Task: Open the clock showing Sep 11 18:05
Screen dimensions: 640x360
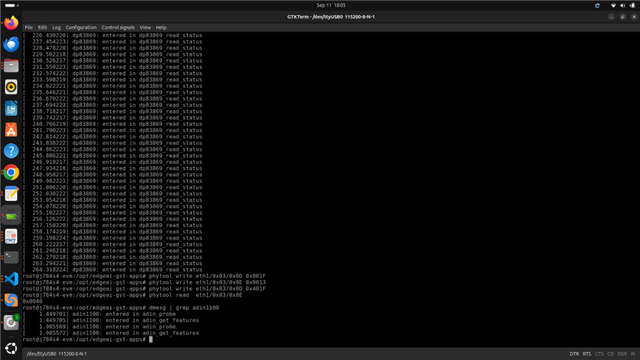Action: coord(331,5)
